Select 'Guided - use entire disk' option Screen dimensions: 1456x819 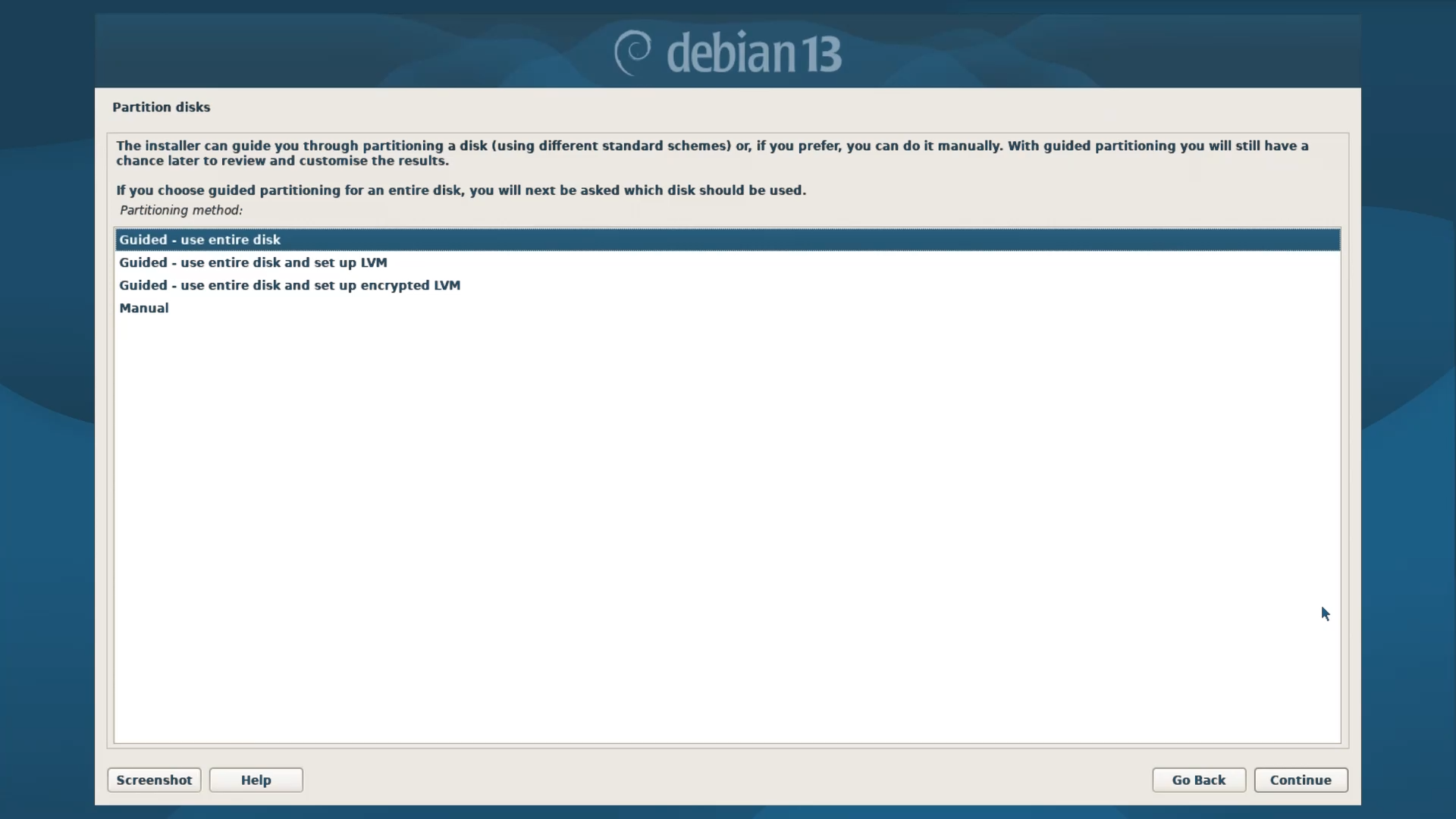727,240
